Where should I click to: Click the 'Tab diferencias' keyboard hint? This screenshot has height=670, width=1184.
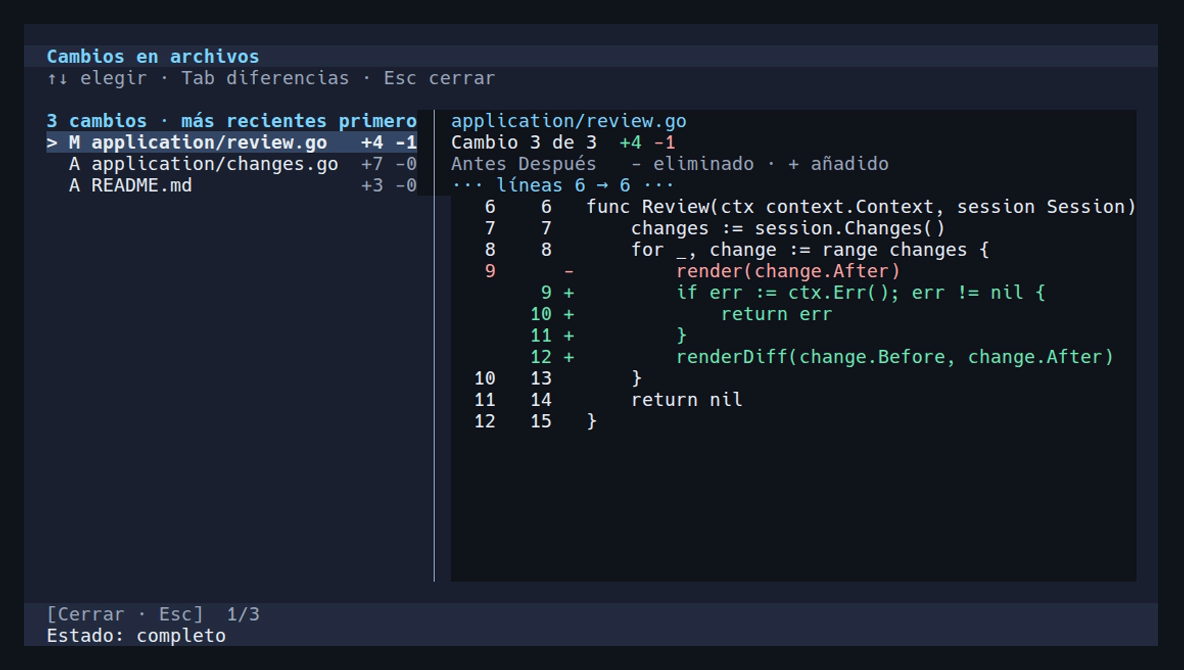[x=265, y=78]
